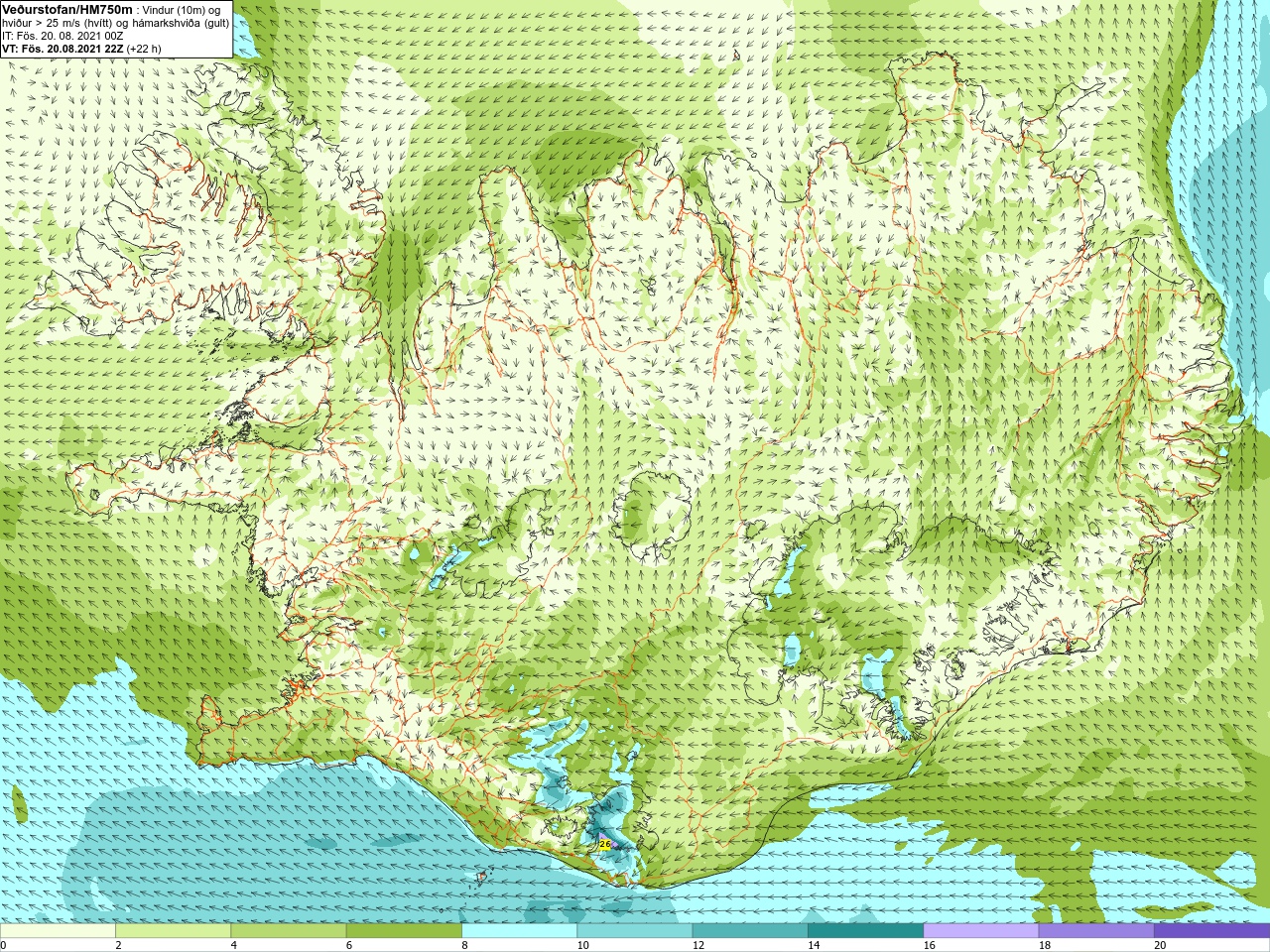Click the 'hviður > 25 m/s (hvítt)' line
Viewport: 1270px width, 952px height.
tap(59, 23)
